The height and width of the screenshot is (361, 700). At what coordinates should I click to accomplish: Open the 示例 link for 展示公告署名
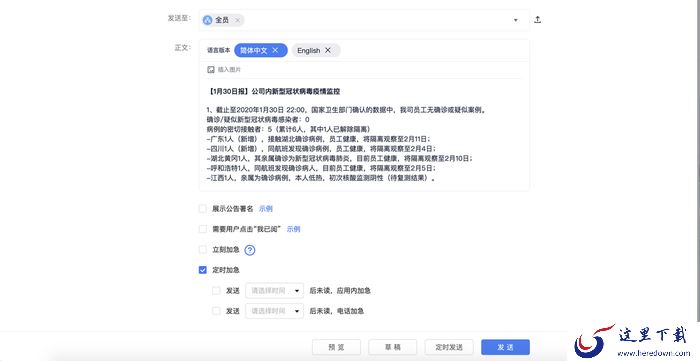(x=266, y=208)
